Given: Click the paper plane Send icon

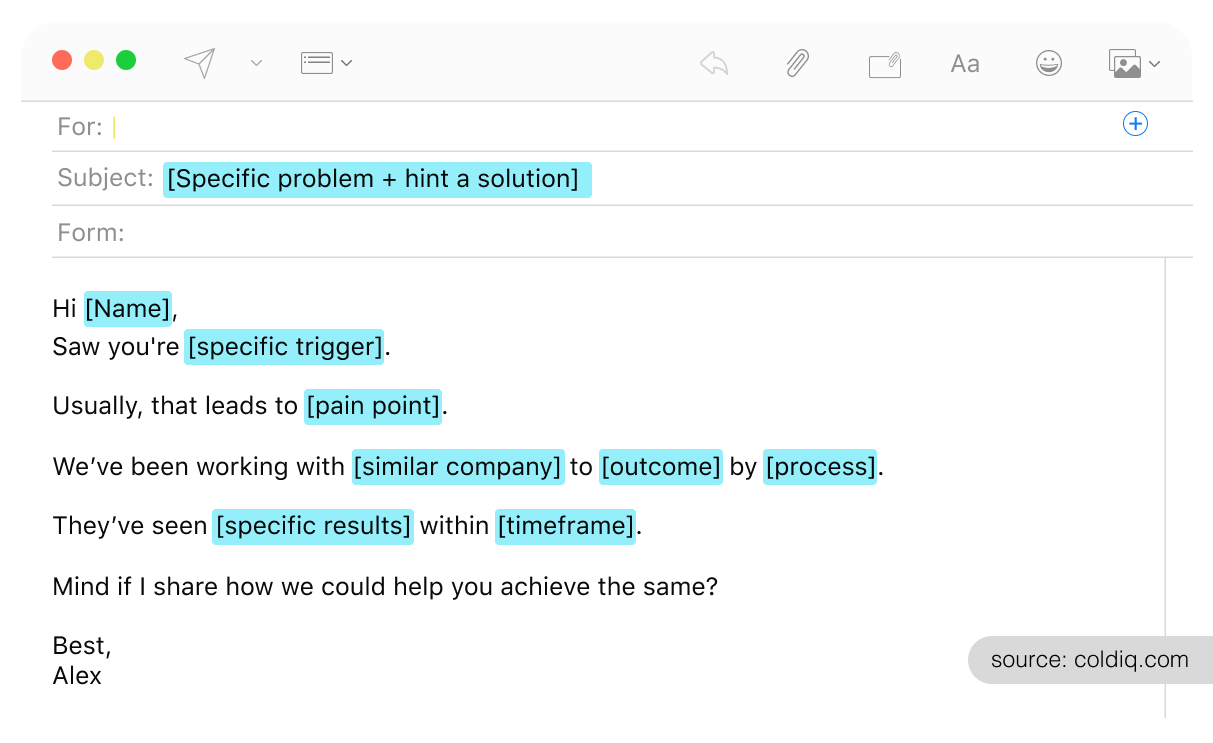Looking at the screenshot, I should [x=200, y=63].
